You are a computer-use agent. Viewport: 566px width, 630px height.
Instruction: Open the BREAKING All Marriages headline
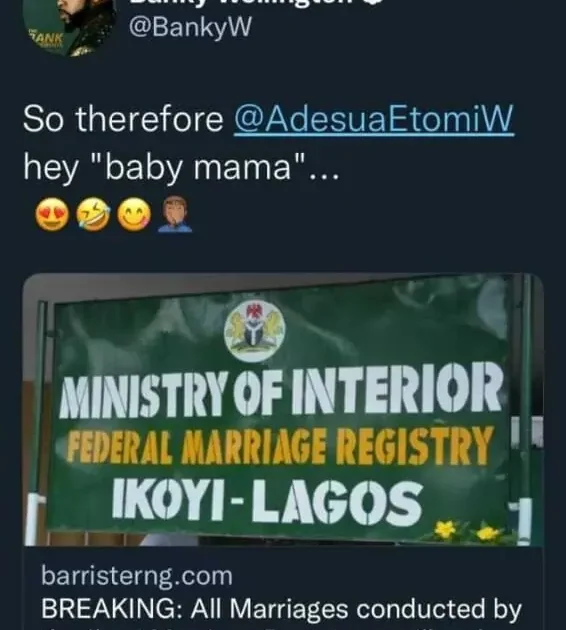(281, 609)
